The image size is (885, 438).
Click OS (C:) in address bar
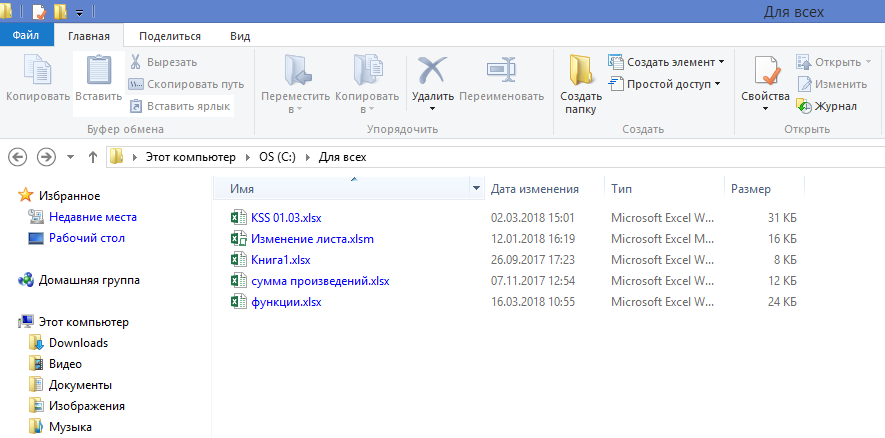click(277, 157)
